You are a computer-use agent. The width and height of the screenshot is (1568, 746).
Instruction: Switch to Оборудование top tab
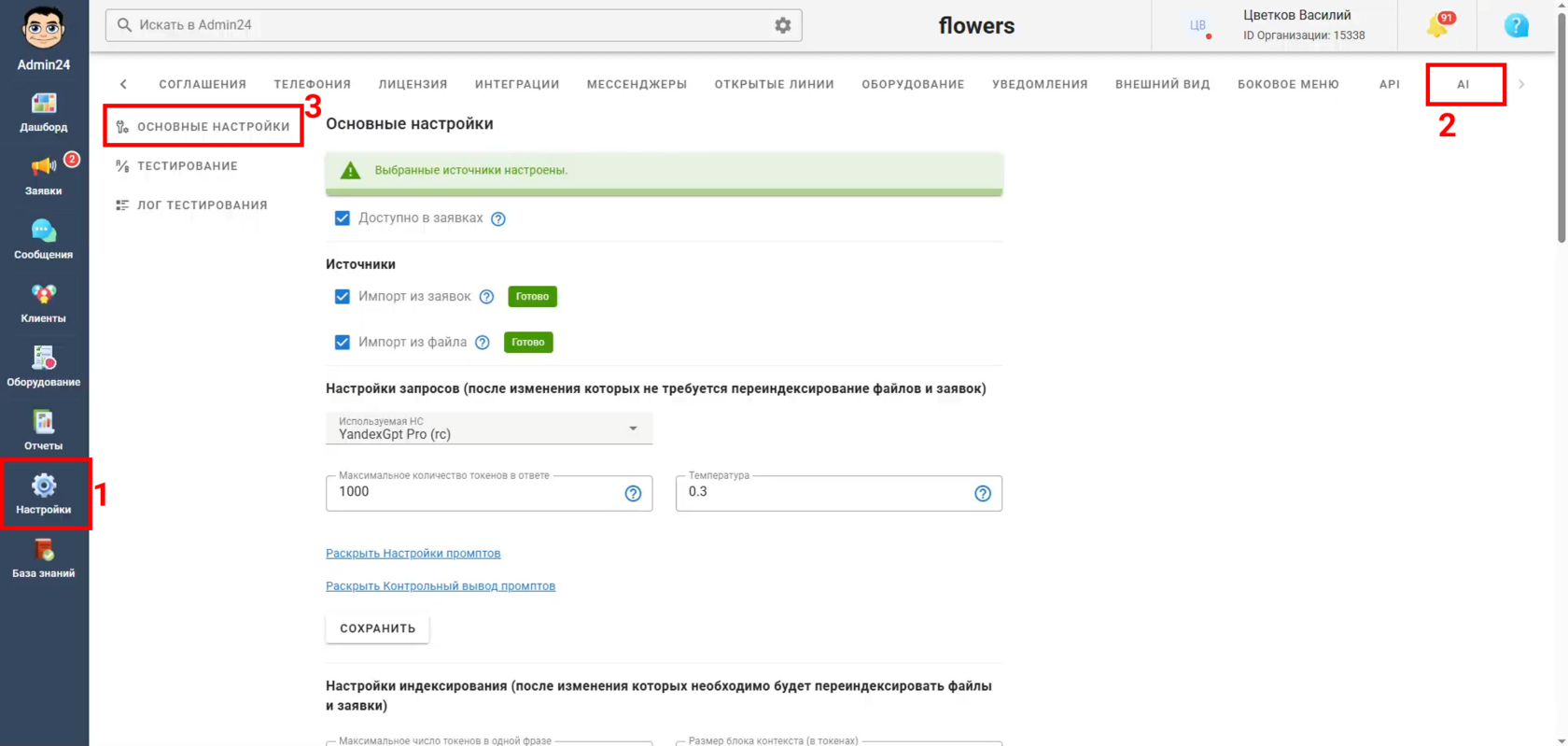[x=913, y=84]
